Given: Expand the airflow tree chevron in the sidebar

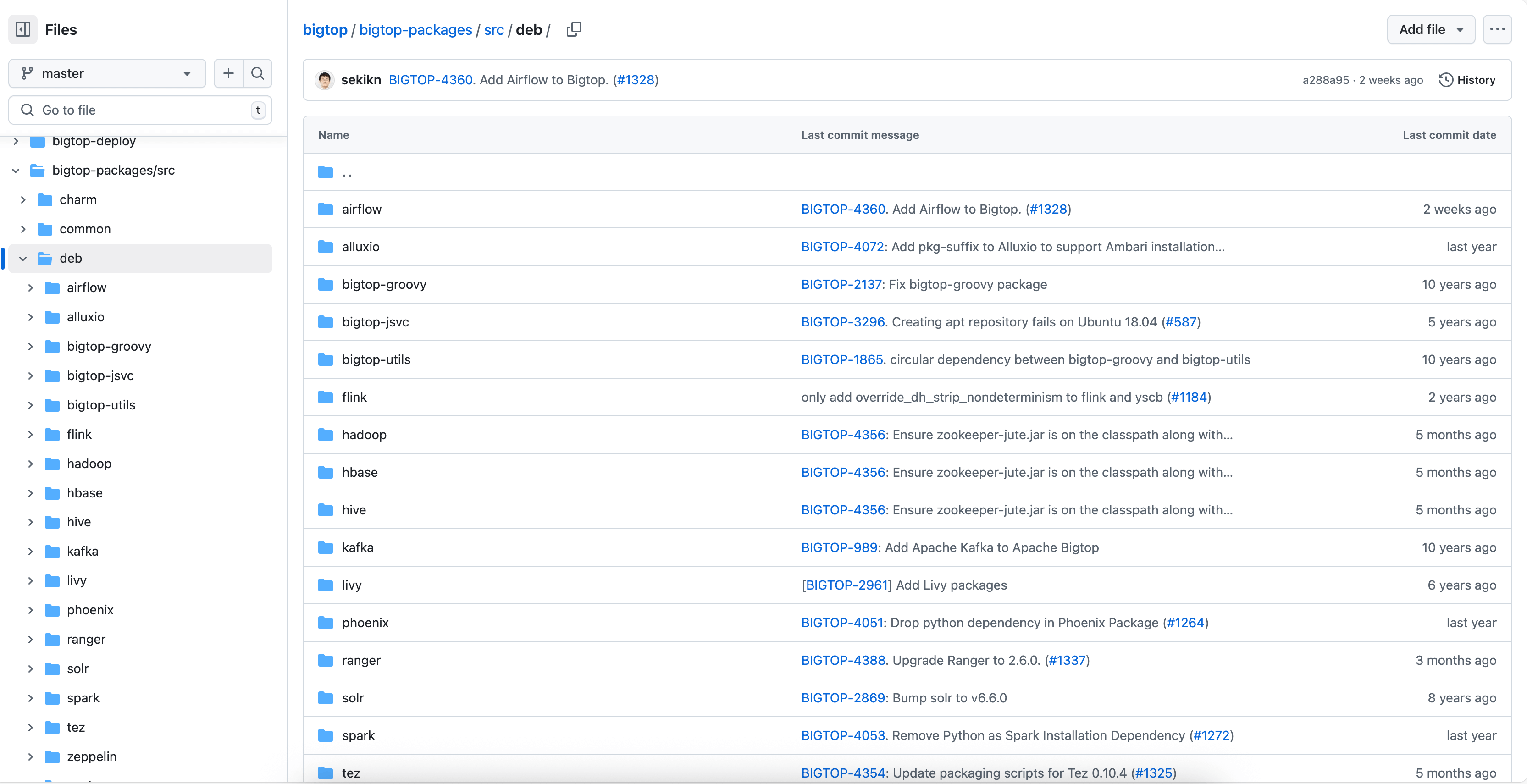Looking at the screenshot, I should (31, 287).
